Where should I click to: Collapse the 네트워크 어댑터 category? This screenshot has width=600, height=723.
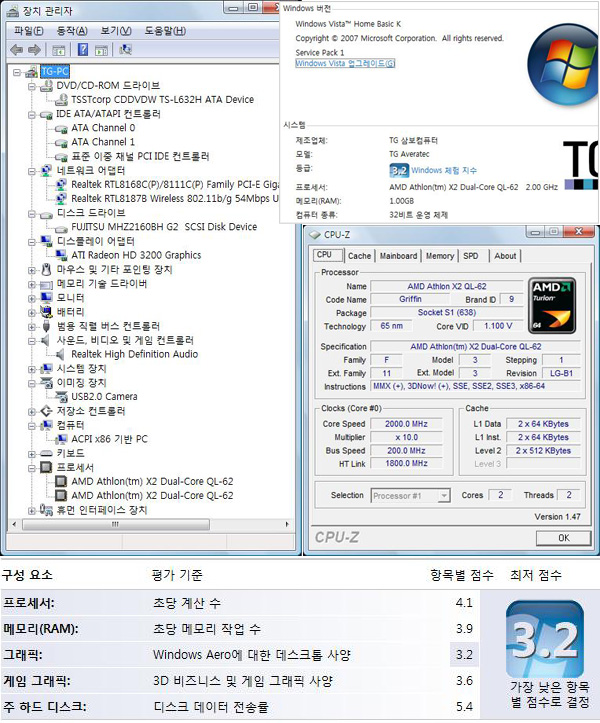[x=31, y=171]
